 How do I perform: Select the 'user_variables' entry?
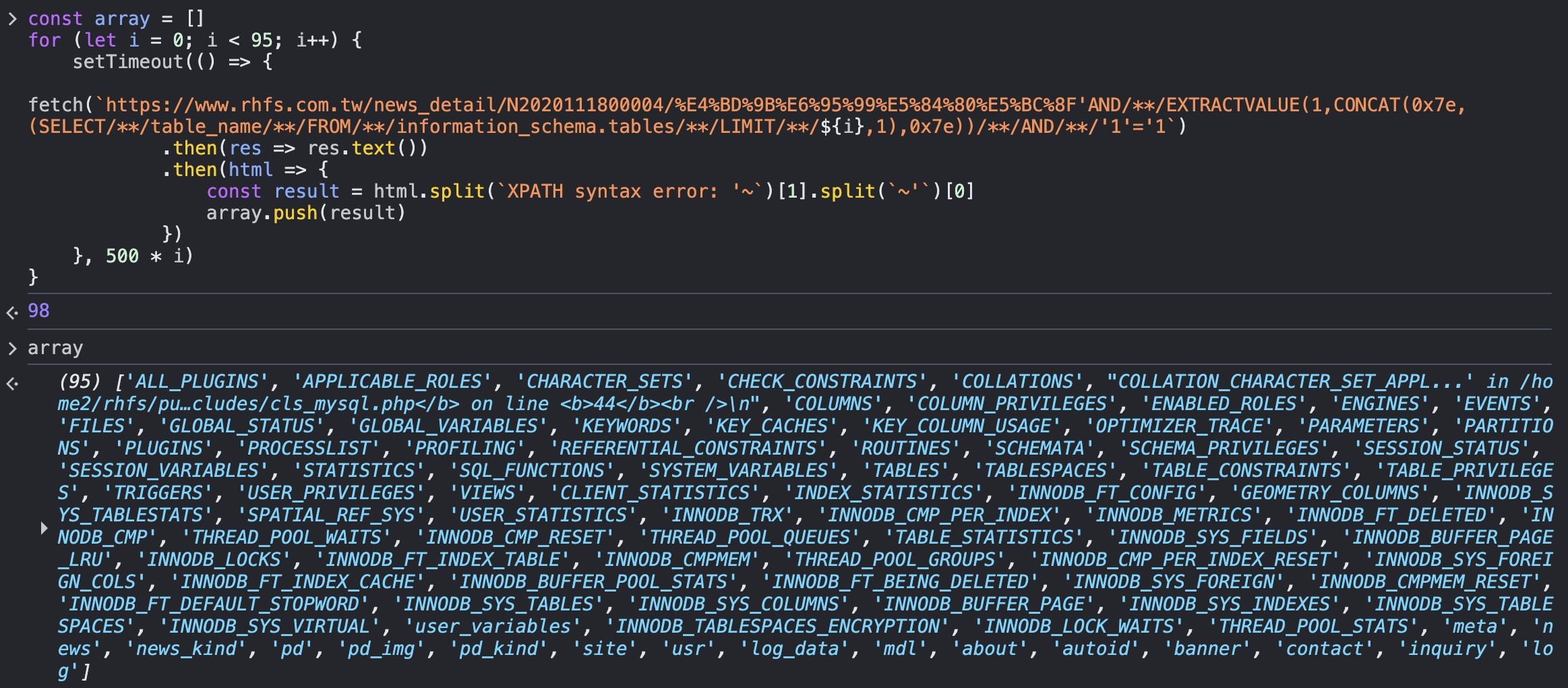click(x=493, y=627)
